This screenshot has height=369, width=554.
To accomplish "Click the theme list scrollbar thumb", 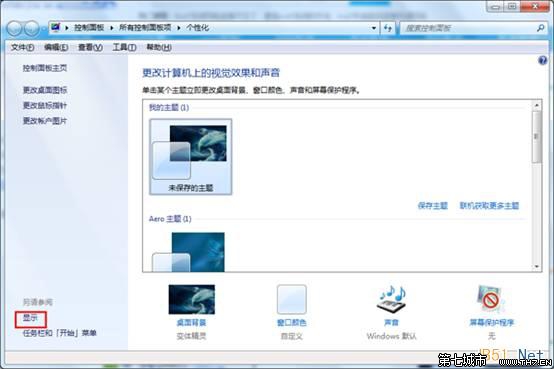I will [x=536, y=137].
